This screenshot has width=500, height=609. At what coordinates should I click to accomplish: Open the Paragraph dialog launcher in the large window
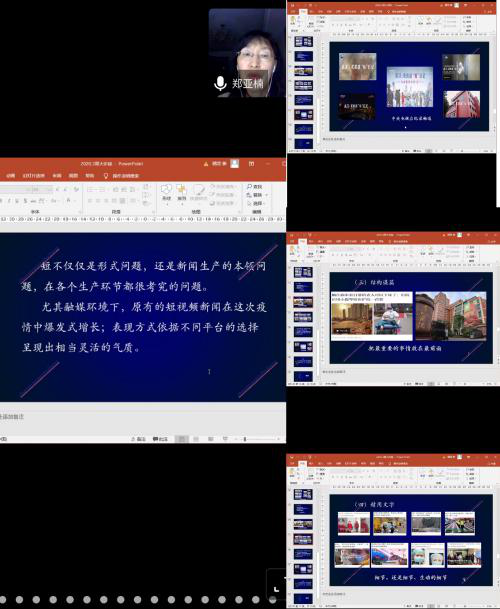(153, 212)
